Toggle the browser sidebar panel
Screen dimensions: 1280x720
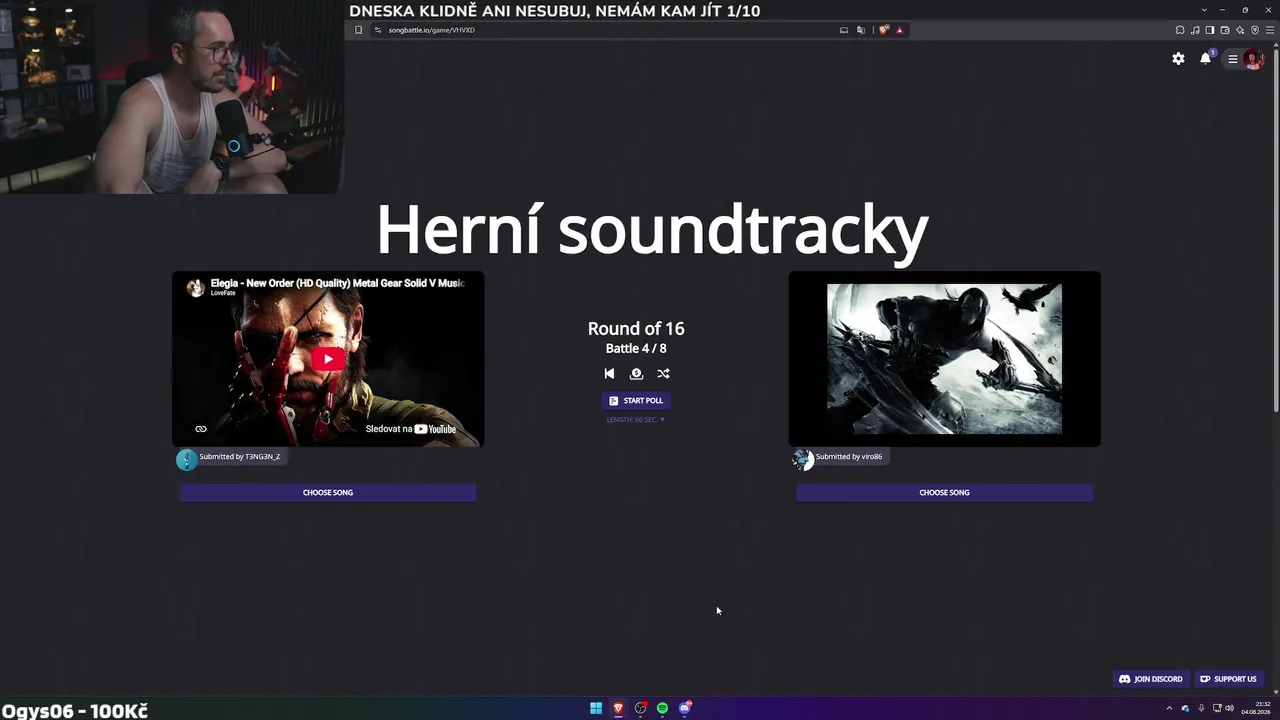tap(1210, 30)
